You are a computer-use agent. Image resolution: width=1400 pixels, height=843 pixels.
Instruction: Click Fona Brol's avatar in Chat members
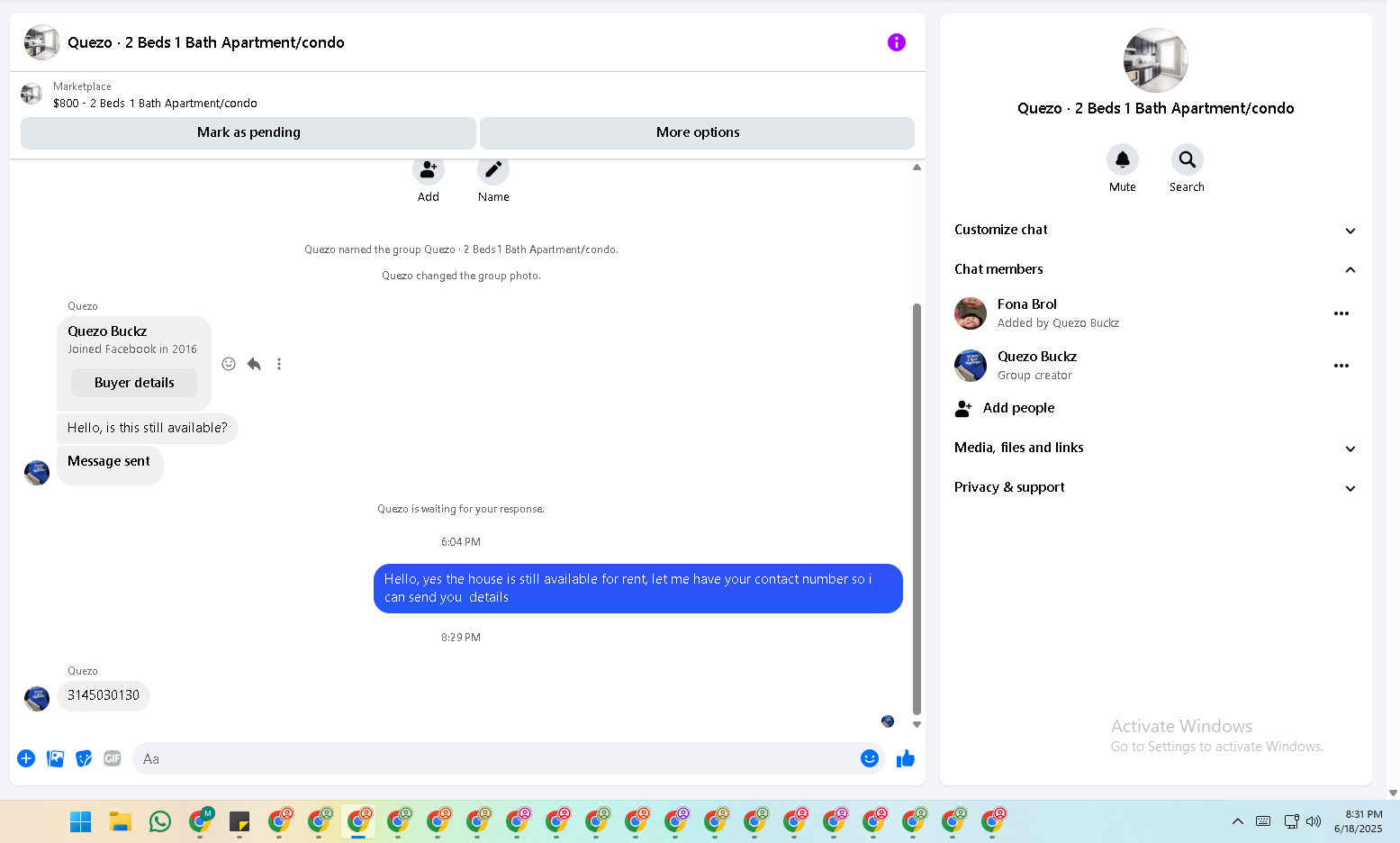[971, 313]
